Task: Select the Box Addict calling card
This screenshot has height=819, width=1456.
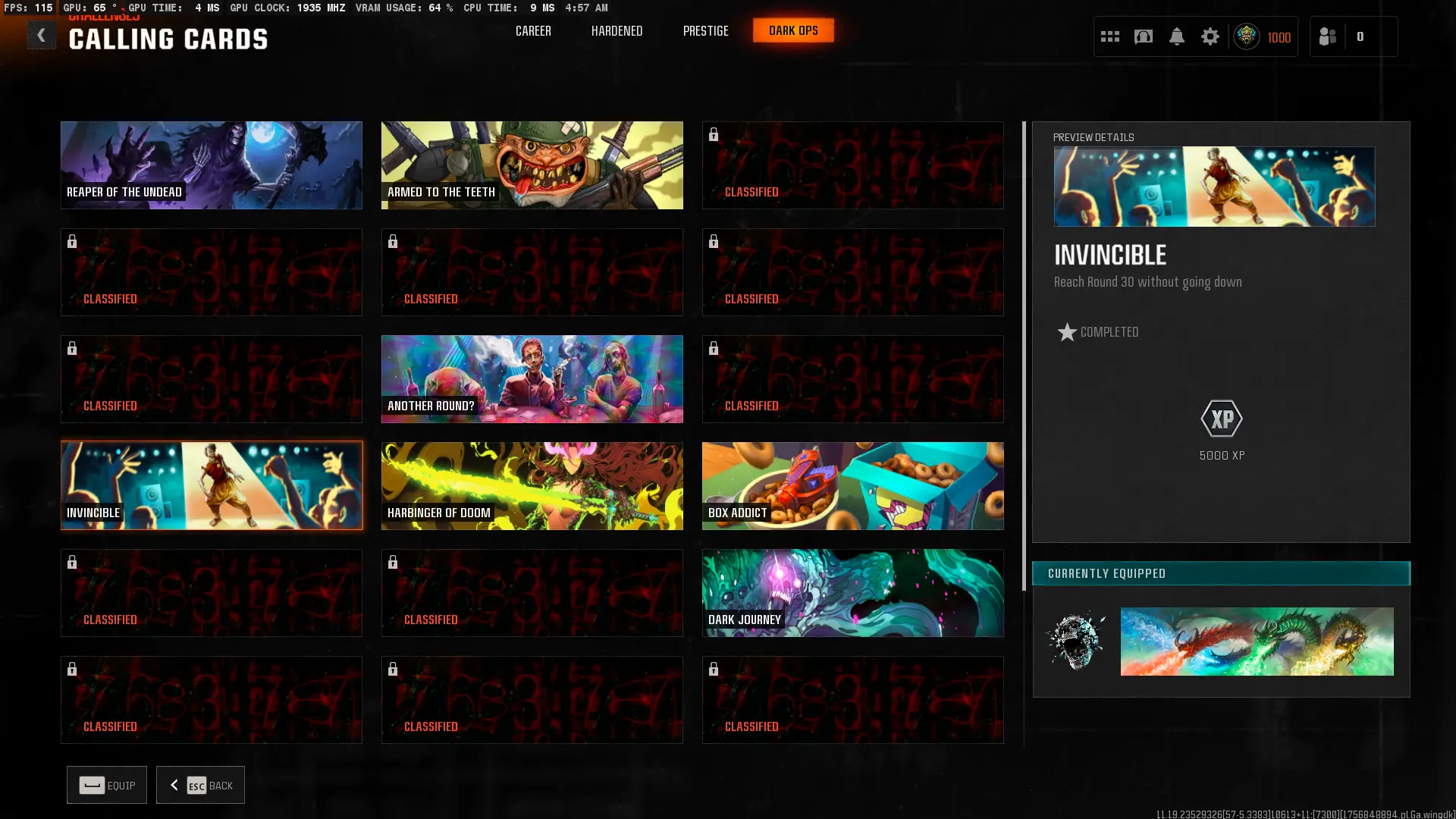Action: point(852,486)
